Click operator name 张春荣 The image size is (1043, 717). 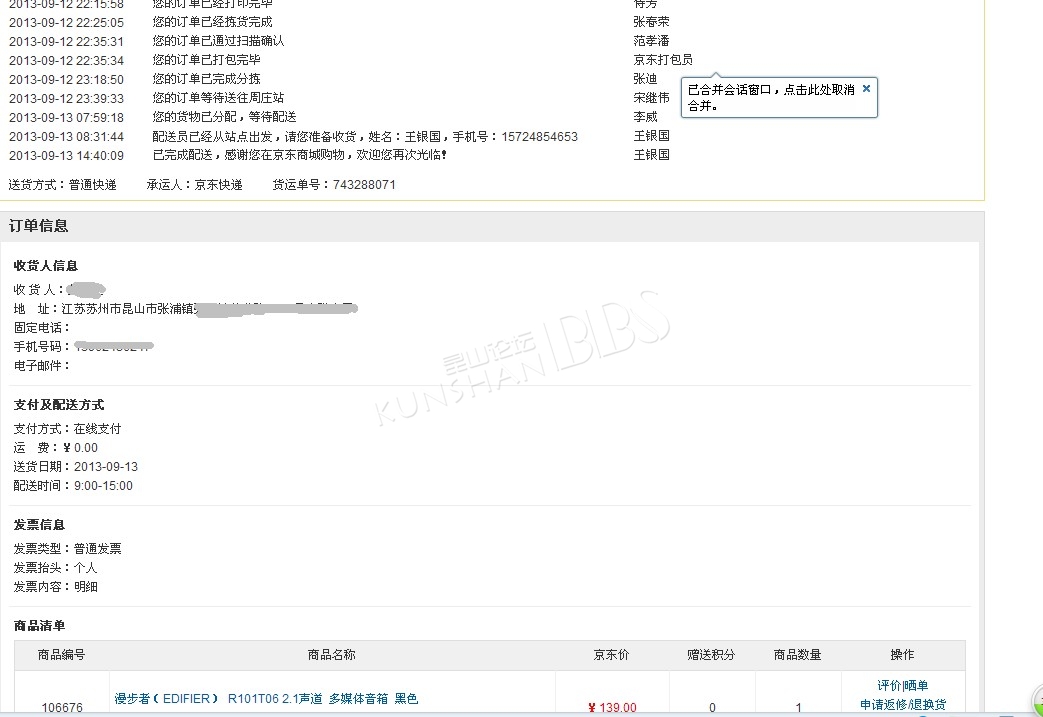click(x=651, y=22)
